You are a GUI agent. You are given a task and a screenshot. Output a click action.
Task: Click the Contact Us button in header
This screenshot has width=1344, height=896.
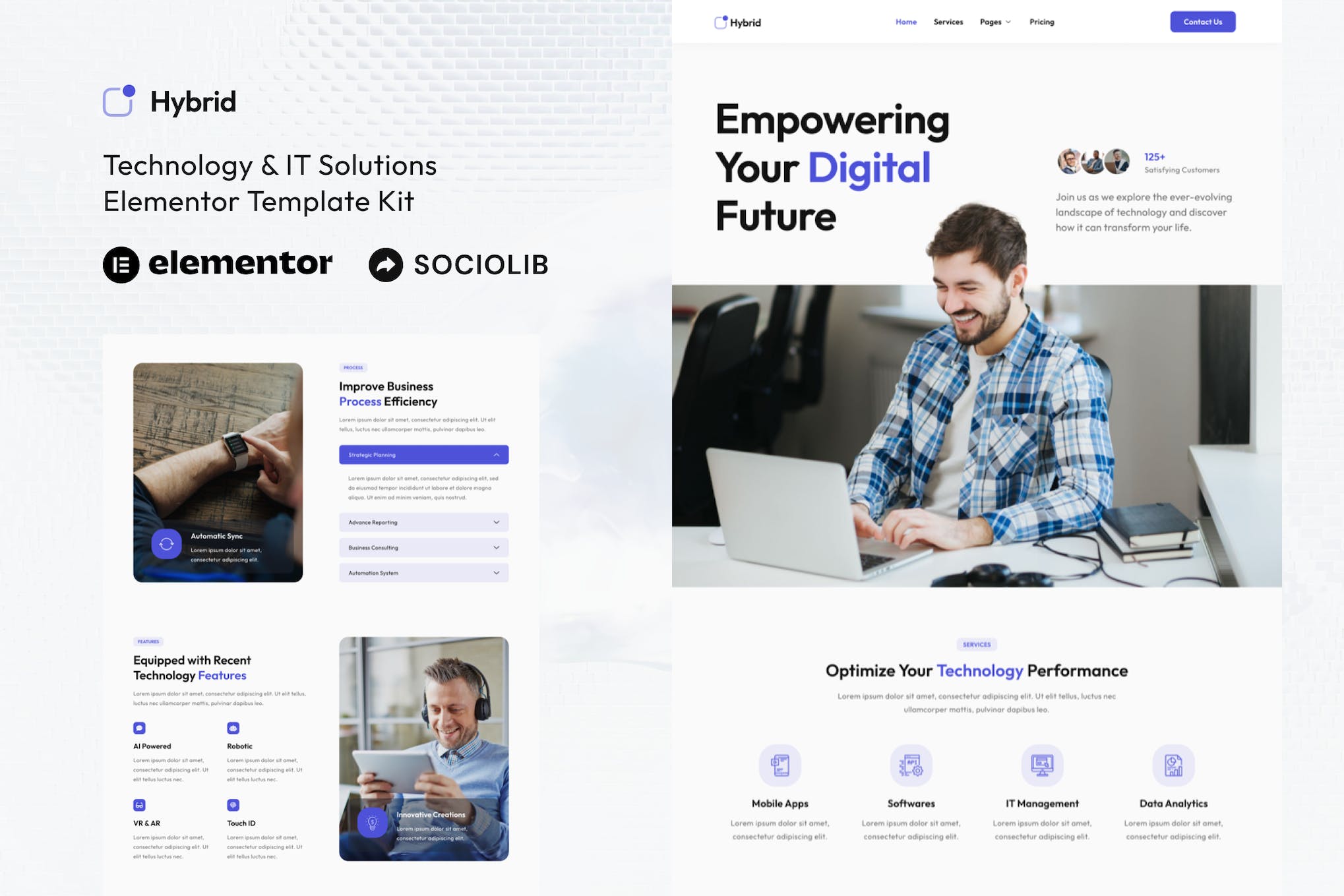pyautogui.click(x=1202, y=21)
